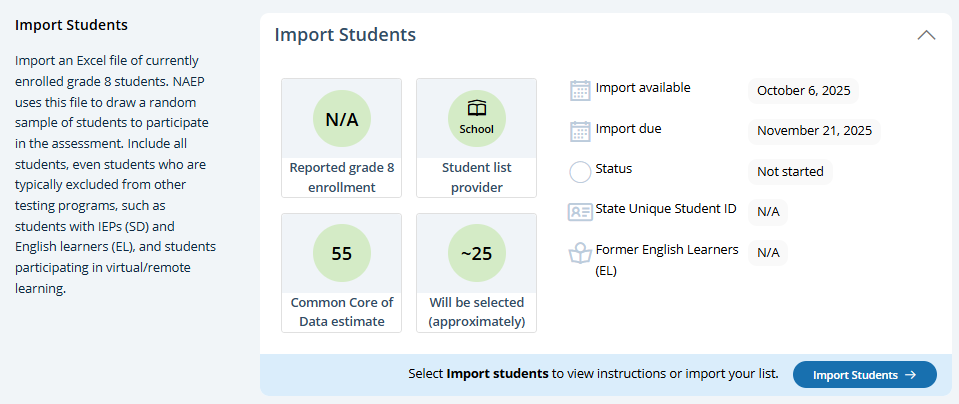The image size is (959, 404).
Task: Click the State Unique Student ID N/A value
Action: click(768, 212)
